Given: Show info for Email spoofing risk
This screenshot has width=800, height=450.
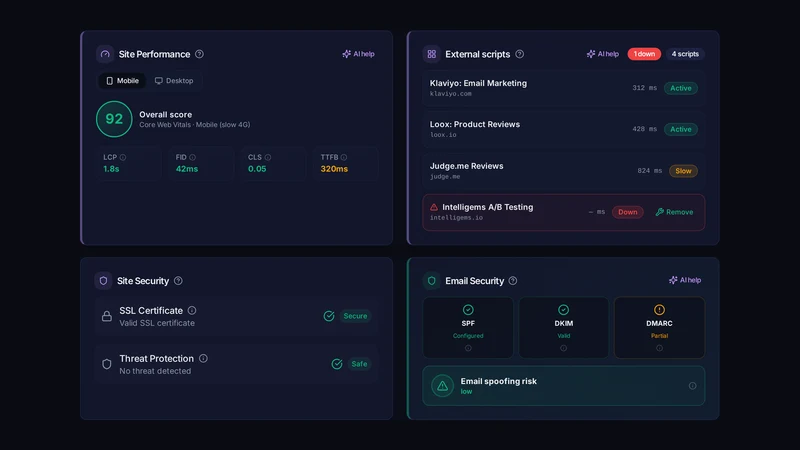Looking at the screenshot, I should [x=692, y=386].
